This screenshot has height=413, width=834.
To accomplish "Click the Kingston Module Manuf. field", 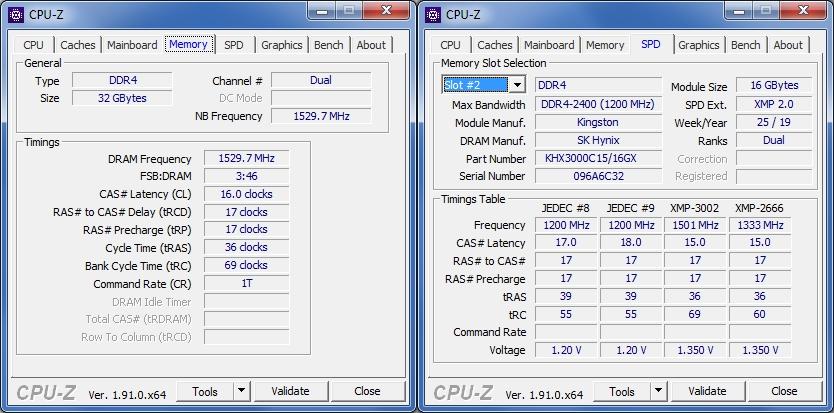I will coord(598,122).
